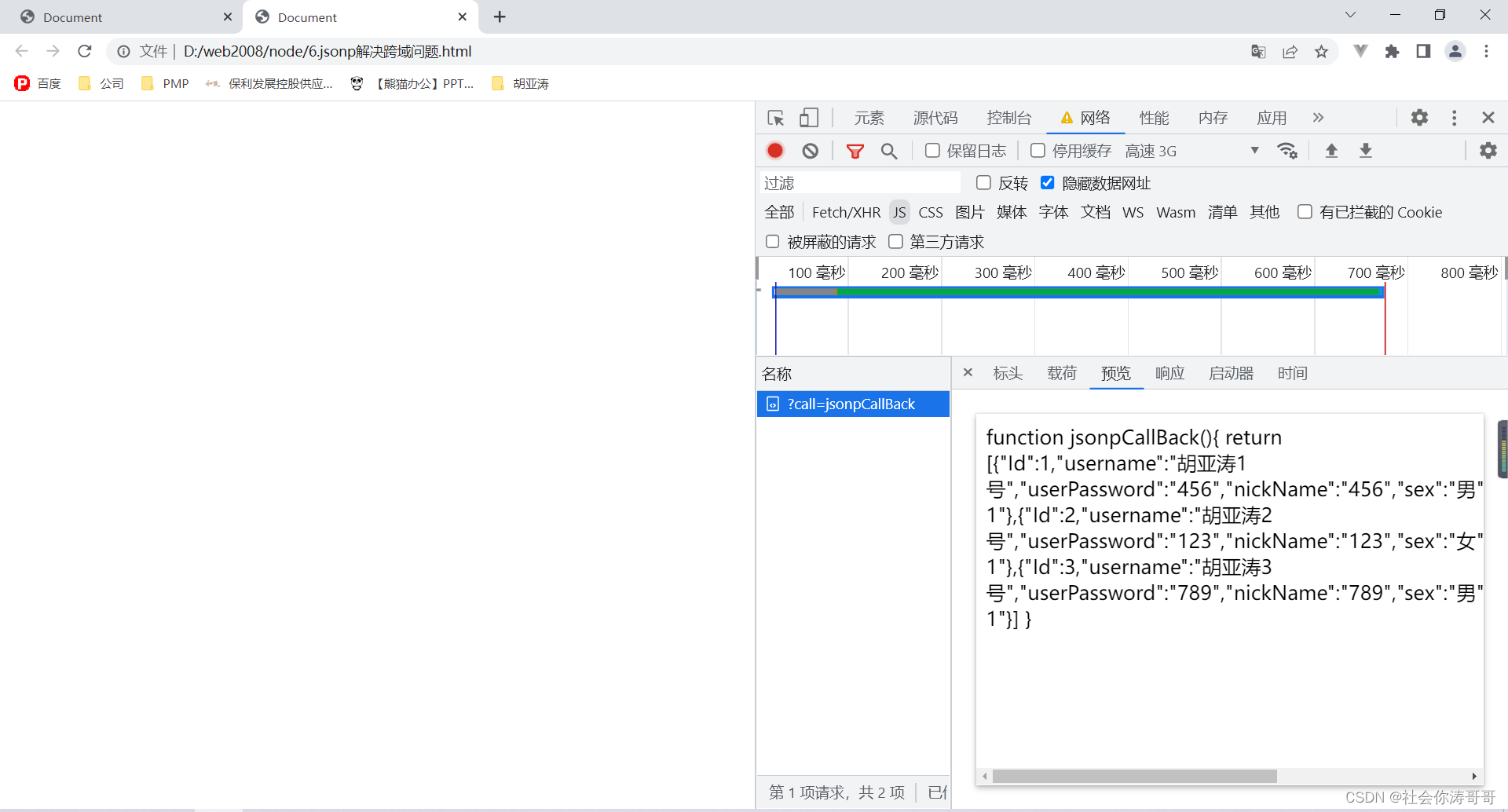
Task: Switch to the 元素 panel tab
Action: pyautogui.click(x=869, y=118)
